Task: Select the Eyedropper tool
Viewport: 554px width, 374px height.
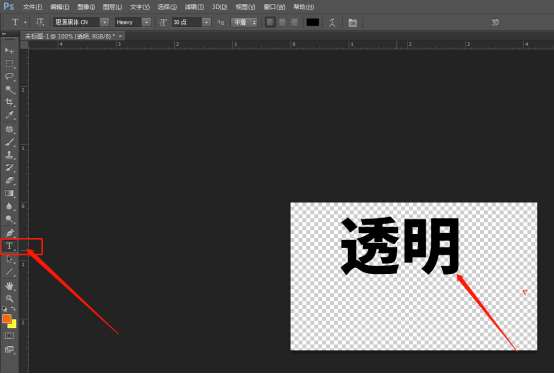Action: tap(10, 115)
